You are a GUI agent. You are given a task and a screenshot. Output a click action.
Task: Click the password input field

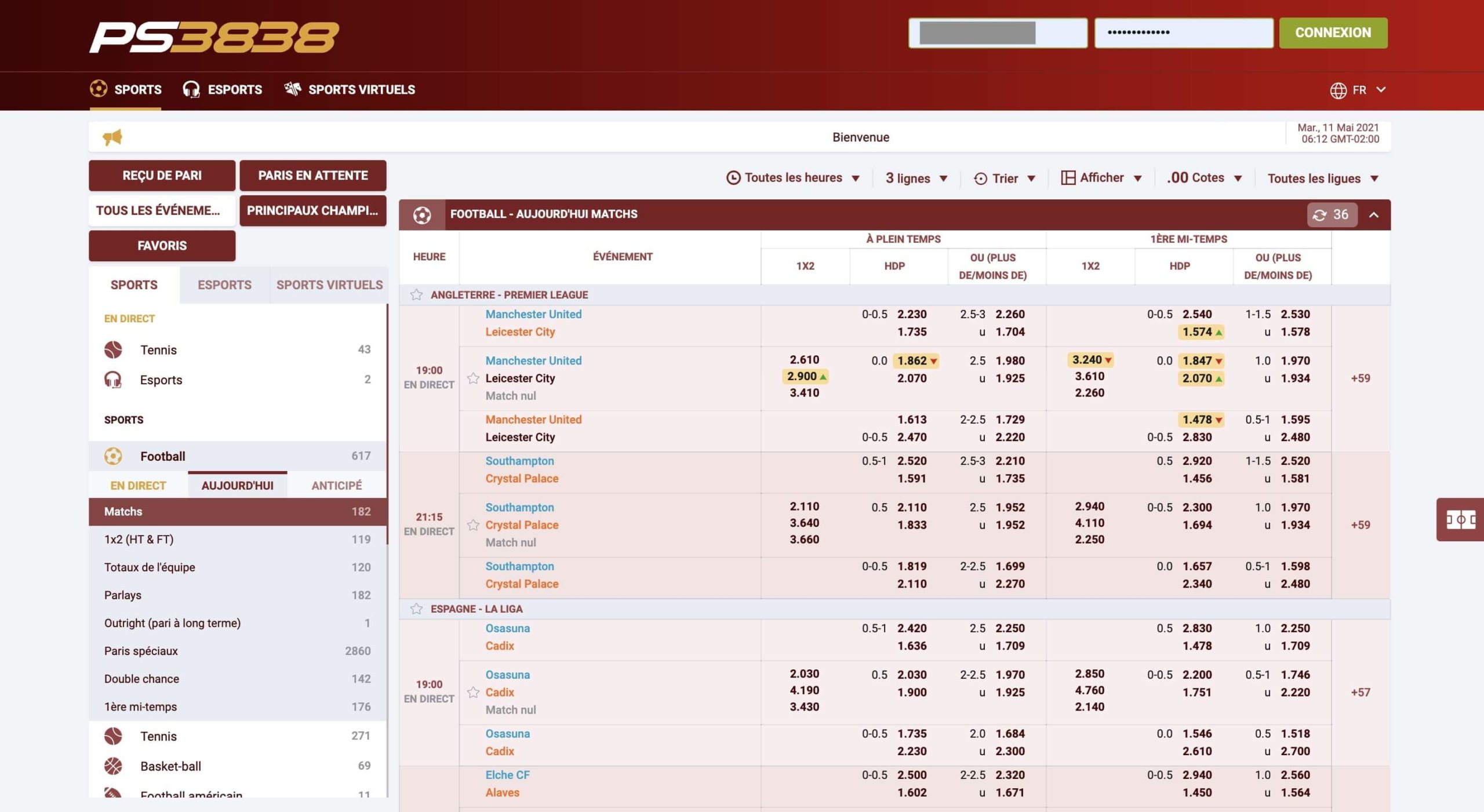point(1184,32)
